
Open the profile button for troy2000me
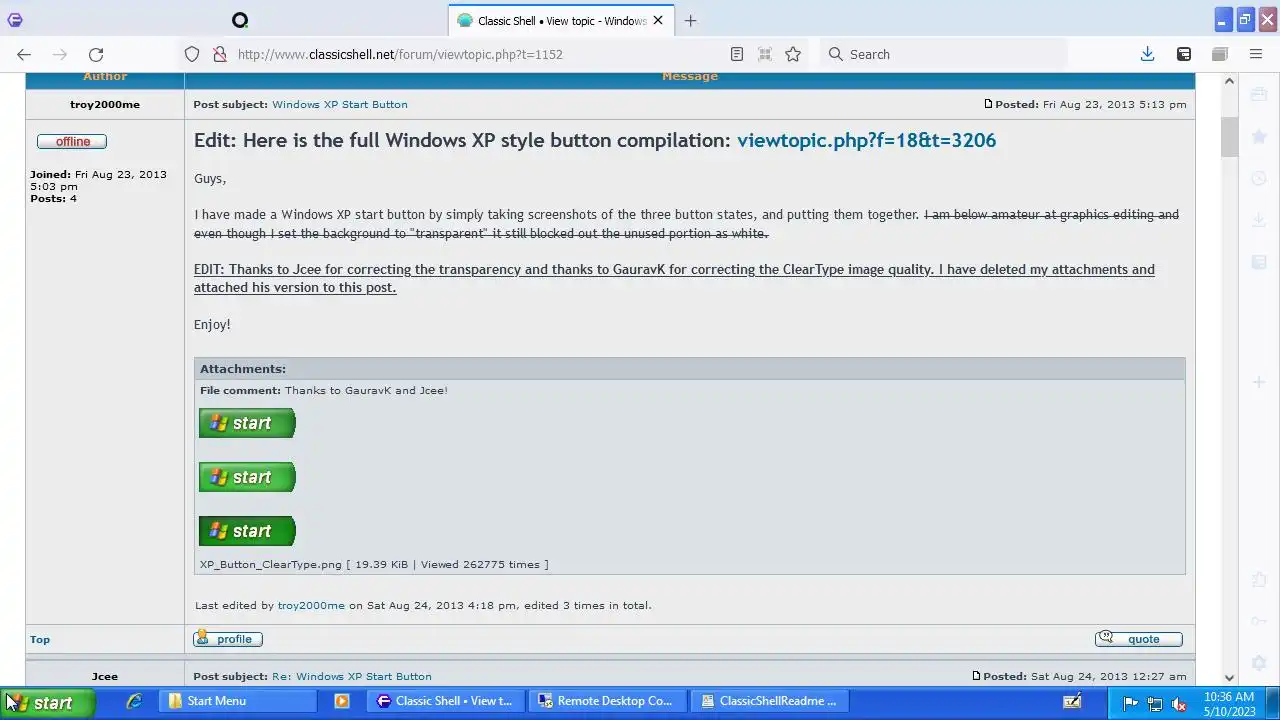[227, 638]
